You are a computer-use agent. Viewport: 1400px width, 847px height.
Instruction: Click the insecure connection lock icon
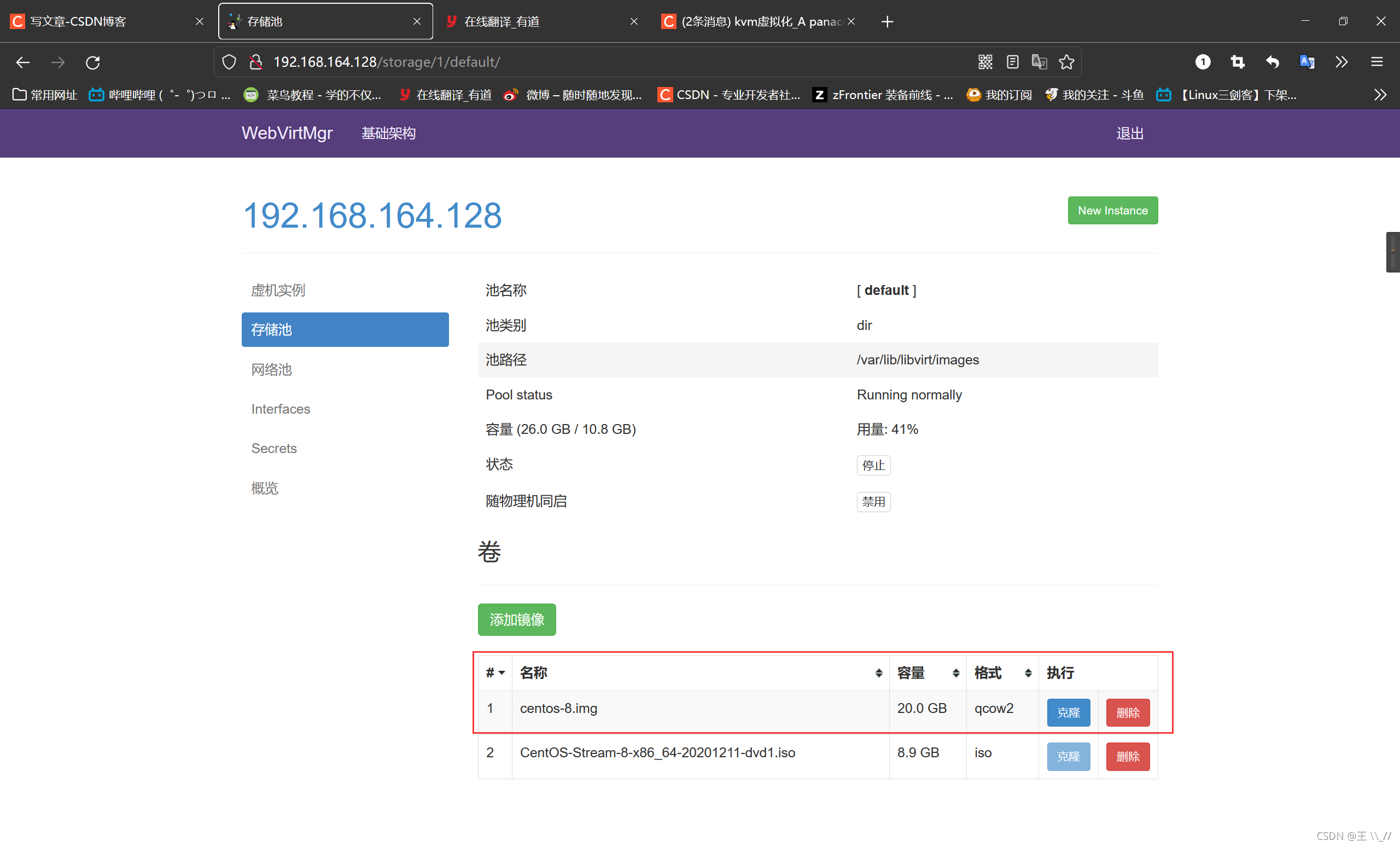[x=256, y=62]
